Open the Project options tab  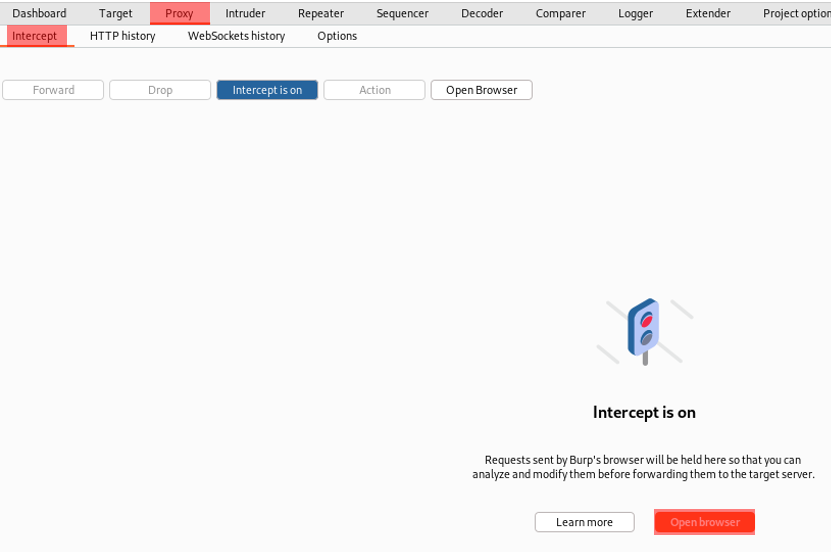tap(797, 13)
